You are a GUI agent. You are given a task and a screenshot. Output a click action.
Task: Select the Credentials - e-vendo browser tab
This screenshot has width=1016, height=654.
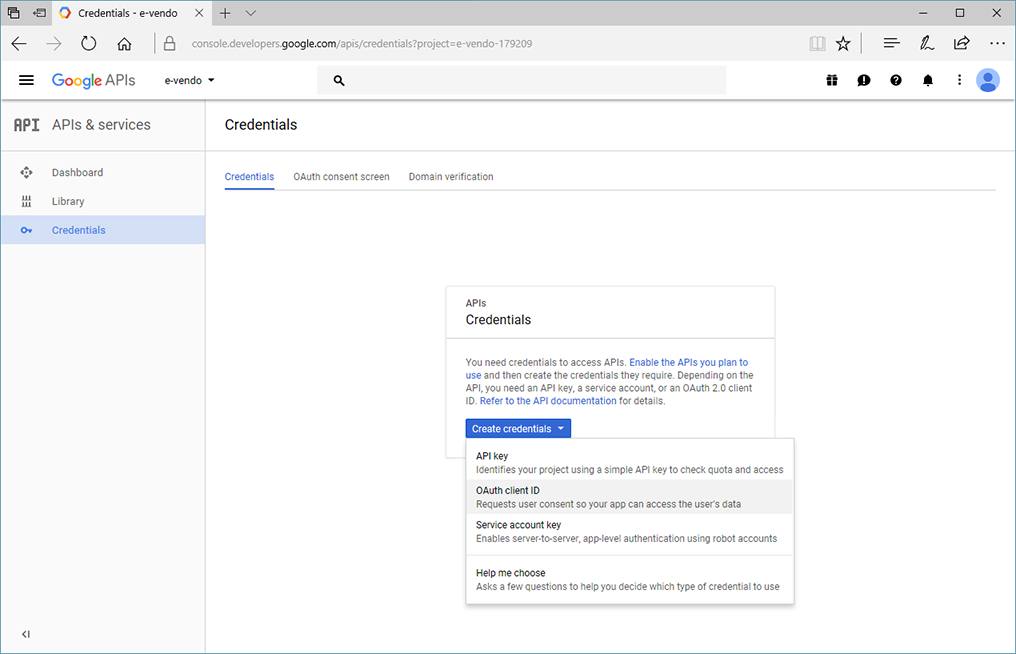[130, 13]
